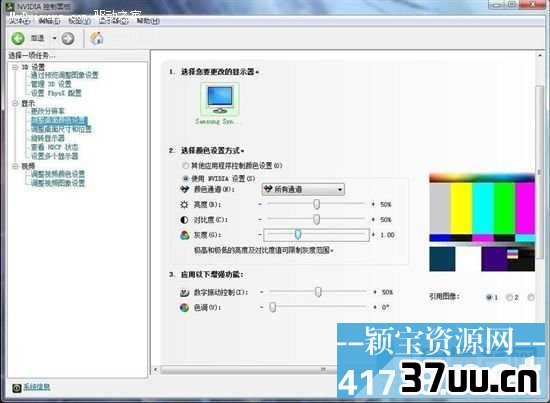Open the color channel dropdown
This screenshot has height=403, width=550.
click(x=303, y=189)
